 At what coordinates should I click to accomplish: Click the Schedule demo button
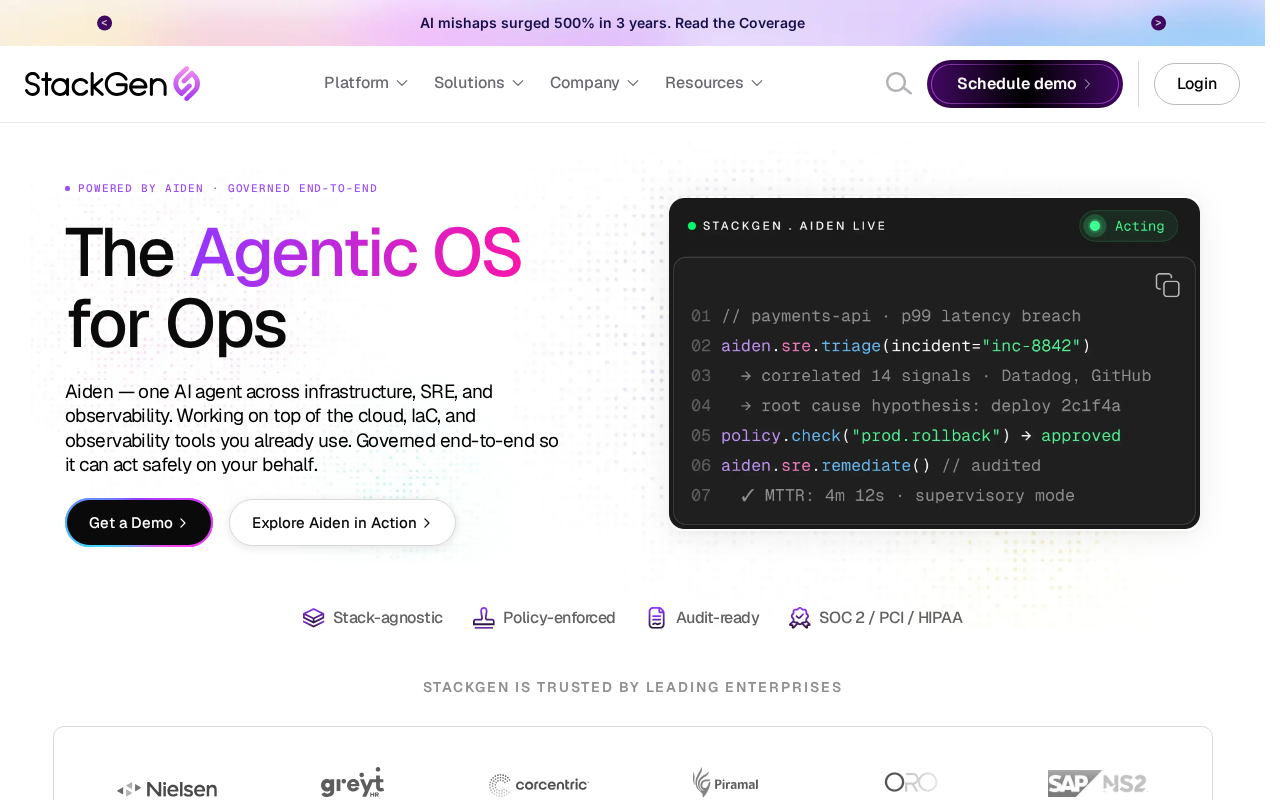[1025, 84]
